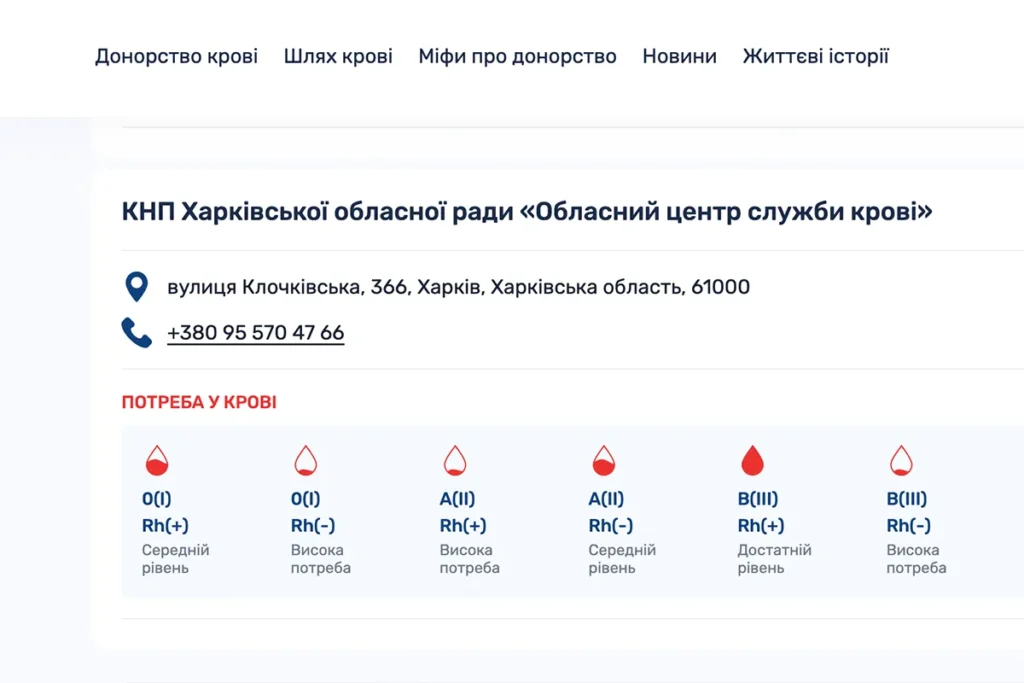This screenshot has width=1024, height=683.
Task: Click the B(III) Rh(-) blood drop icon
Action: (x=901, y=461)
